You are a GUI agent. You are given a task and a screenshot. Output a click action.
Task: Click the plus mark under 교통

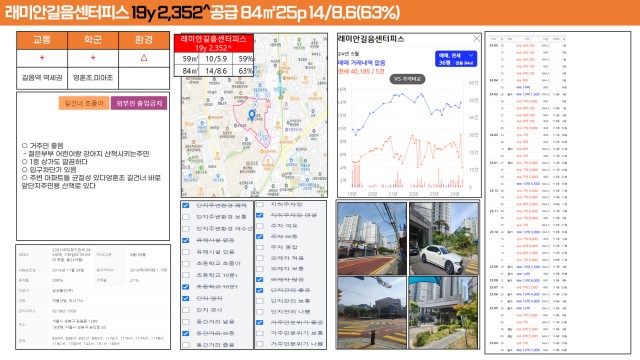click(42, 58)
